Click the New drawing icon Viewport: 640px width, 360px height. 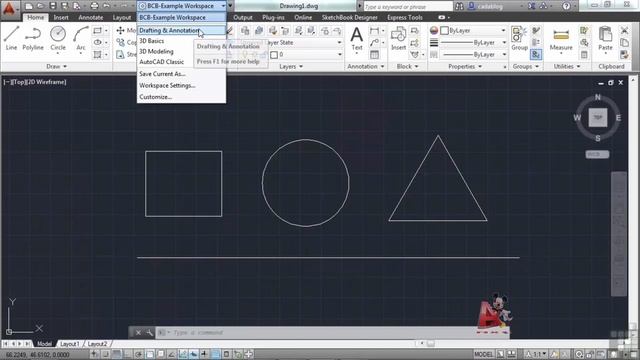pos(29,6)
